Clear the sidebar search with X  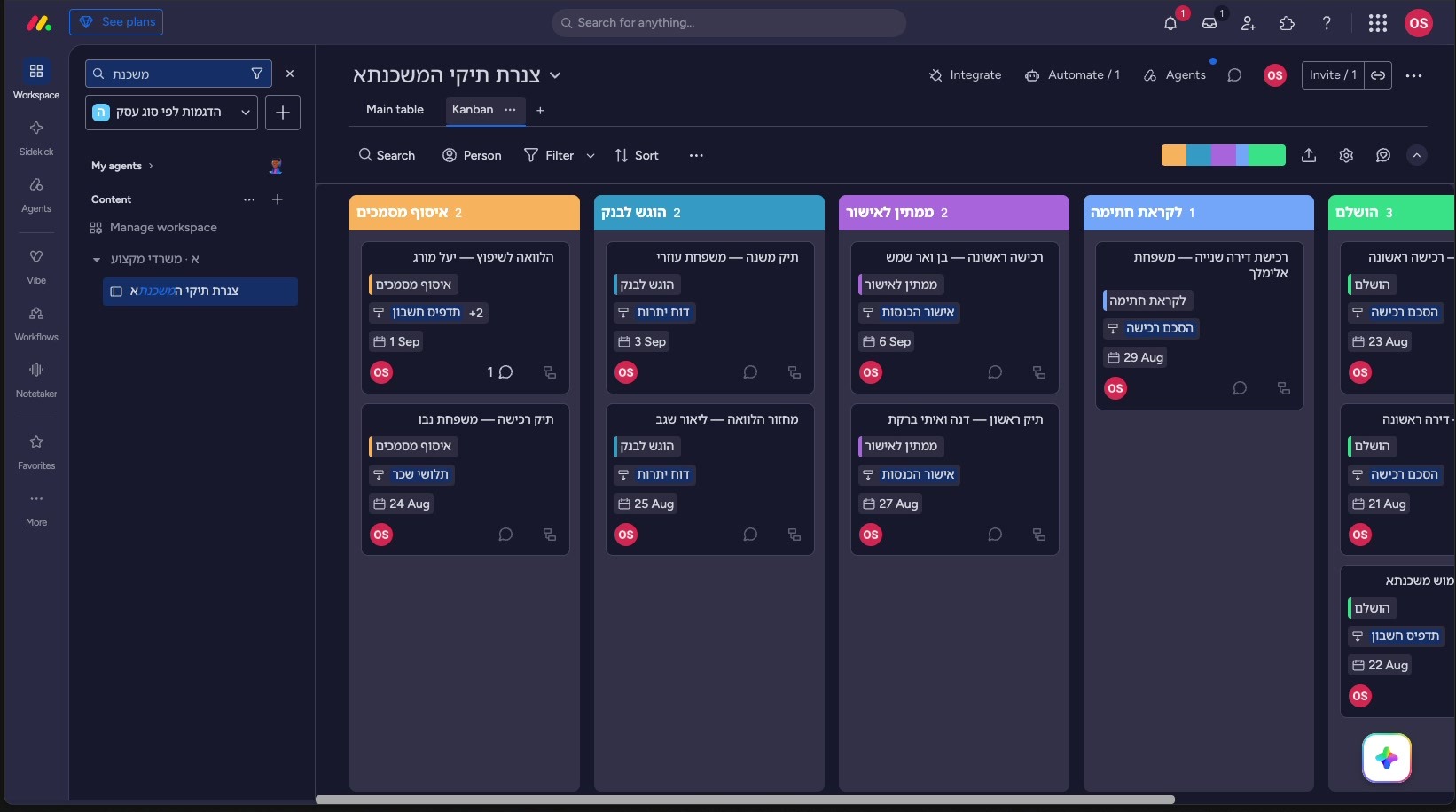pos(290,74)
